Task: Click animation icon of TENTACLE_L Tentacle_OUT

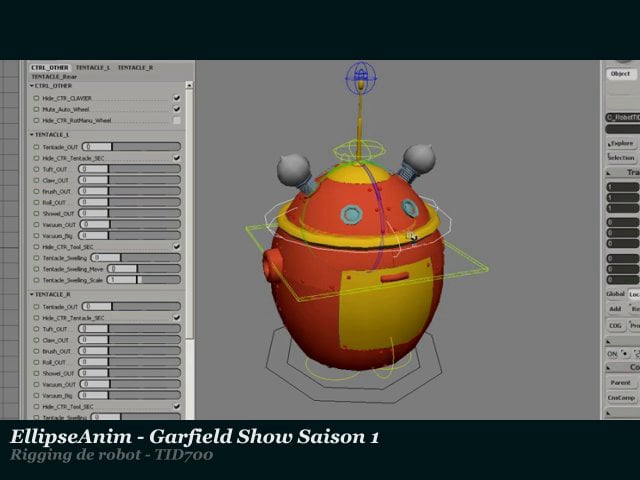Action: tap(36, 147)
